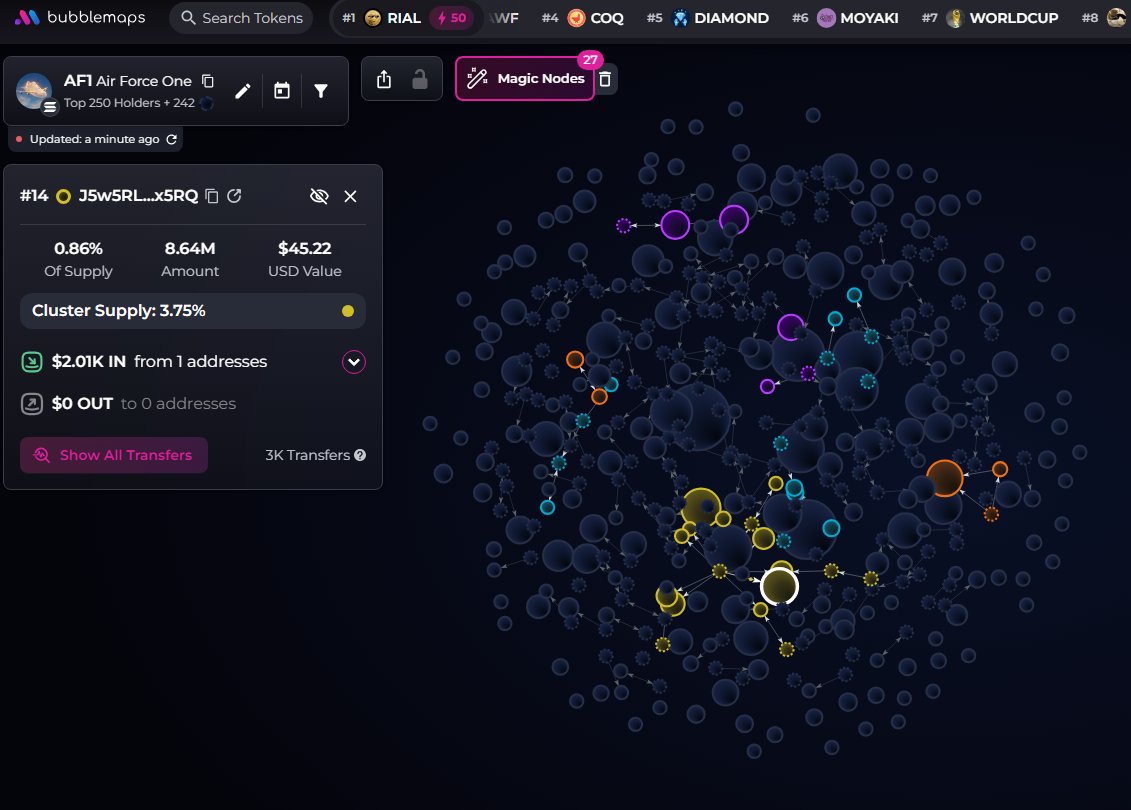This screenshot has width=1131, height=810.
Task: Open trending token #7 WORLDCUP
Action: (990, 18)
